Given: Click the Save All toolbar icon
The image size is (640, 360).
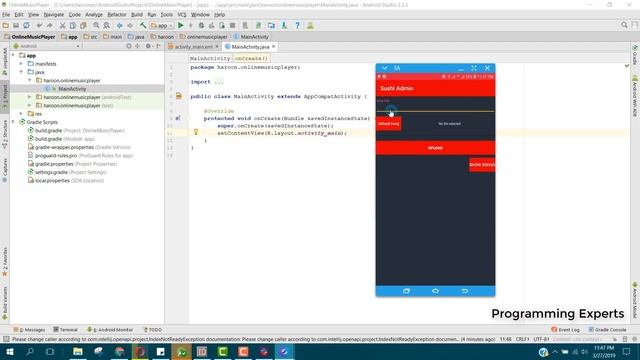Looking at the screenshot, I should (x=16, y=25).
